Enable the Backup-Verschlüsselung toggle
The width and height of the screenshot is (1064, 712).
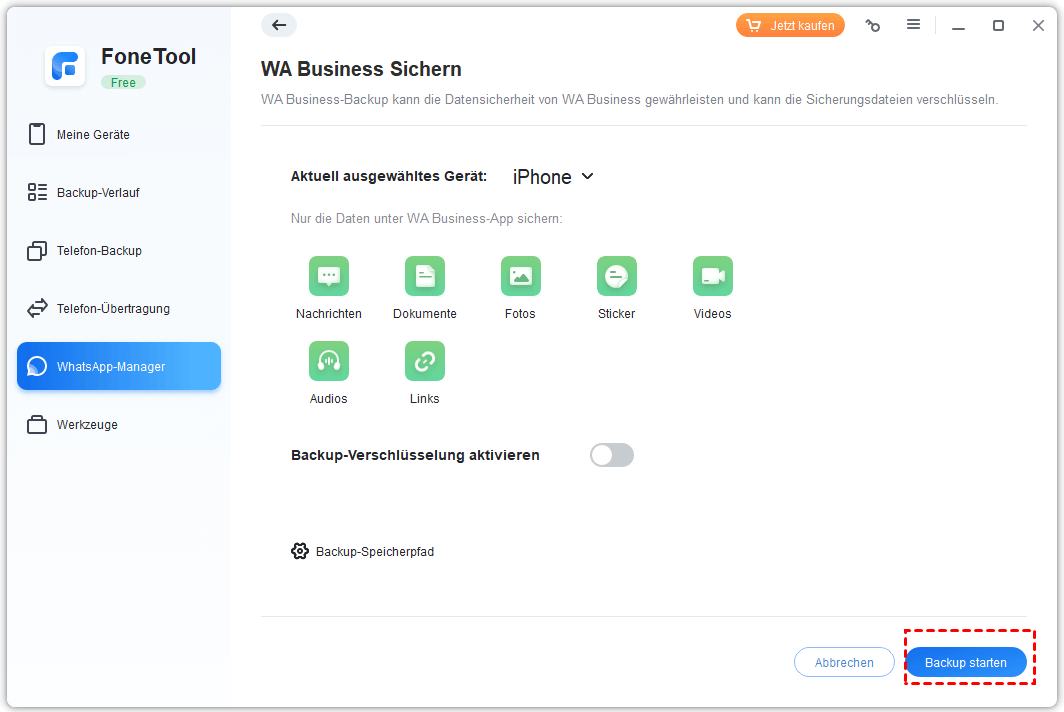(x=612, y=455)
